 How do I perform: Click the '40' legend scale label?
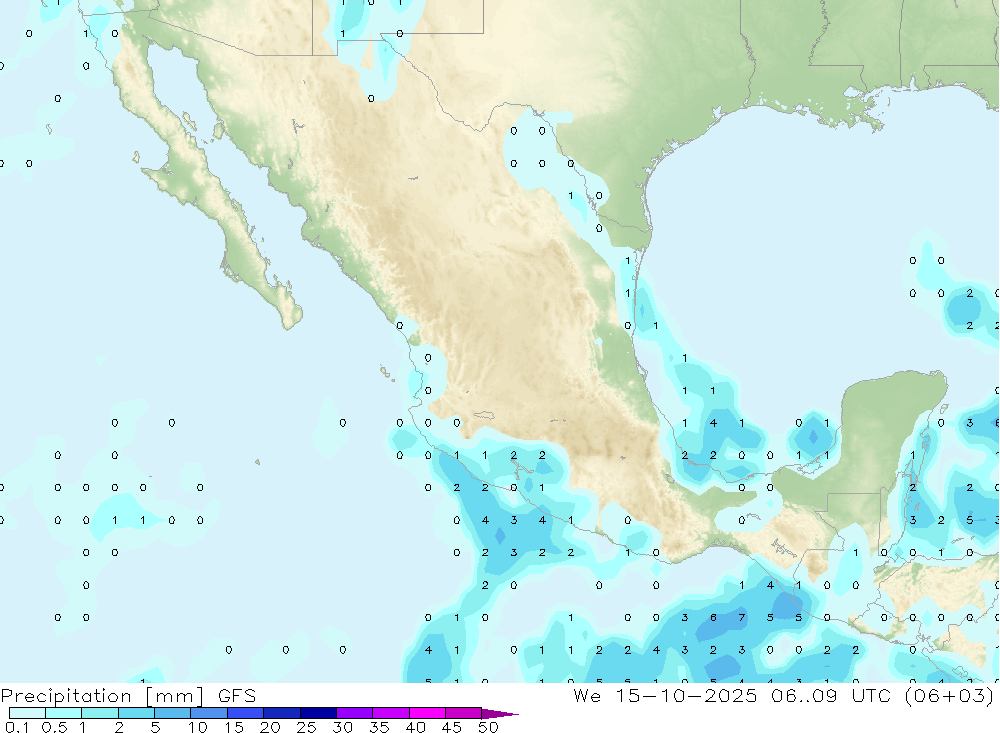click(x=416, y=727)
